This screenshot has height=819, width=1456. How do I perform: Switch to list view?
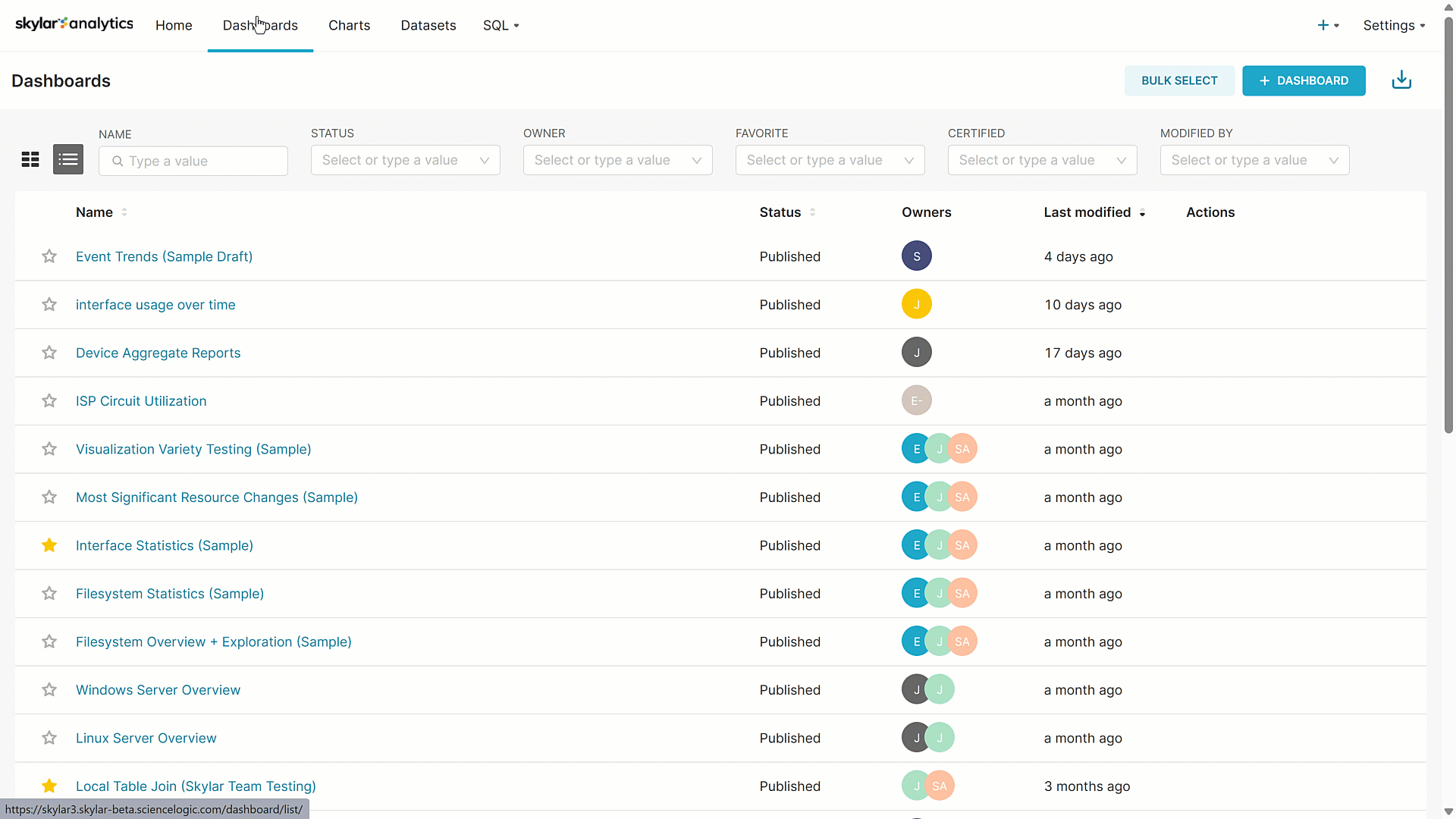point(68,159)
